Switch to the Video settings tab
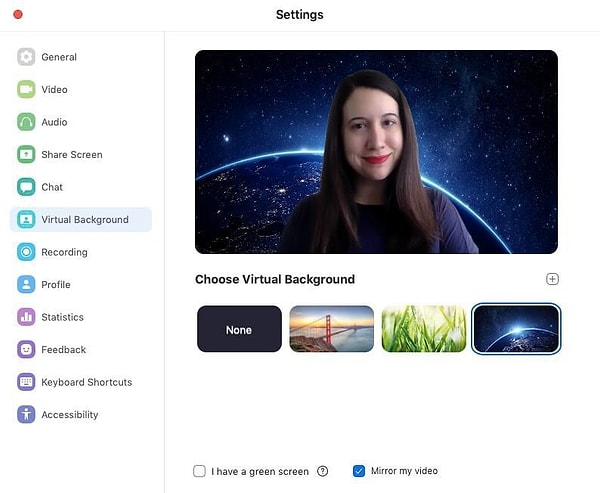The image size is (600, 493). coord(54,90)
